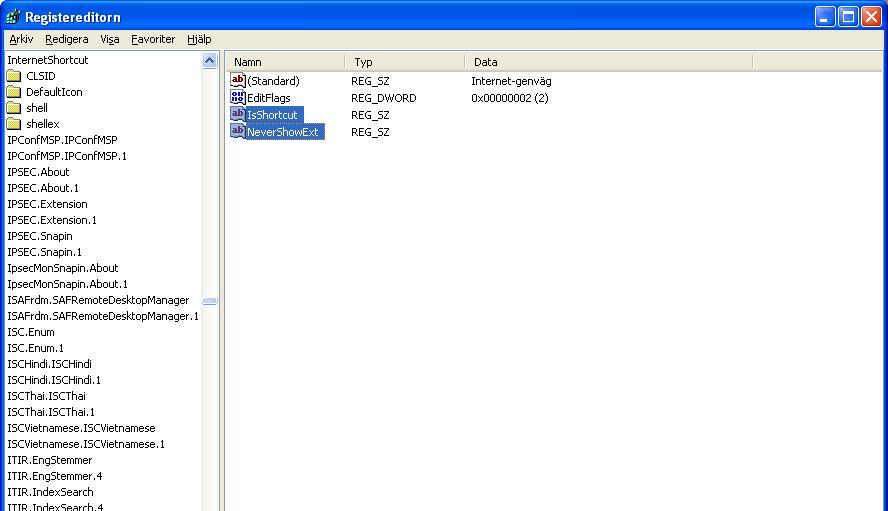This screenshot has height=511, width=888.
Task: Click the IsShortcut string value icon
Action: click(237, 114)
